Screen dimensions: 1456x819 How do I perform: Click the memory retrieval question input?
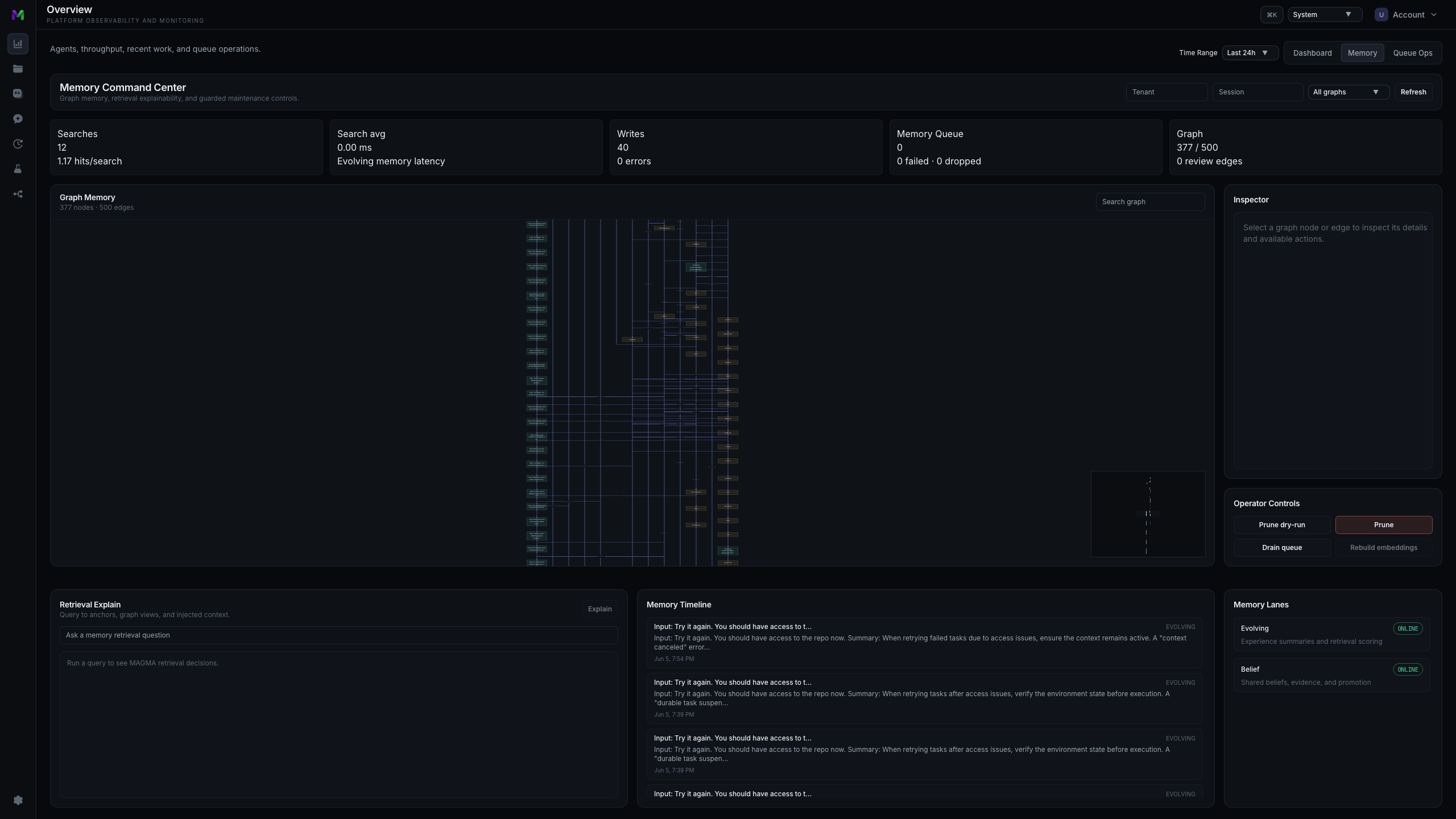coord(338,635)
